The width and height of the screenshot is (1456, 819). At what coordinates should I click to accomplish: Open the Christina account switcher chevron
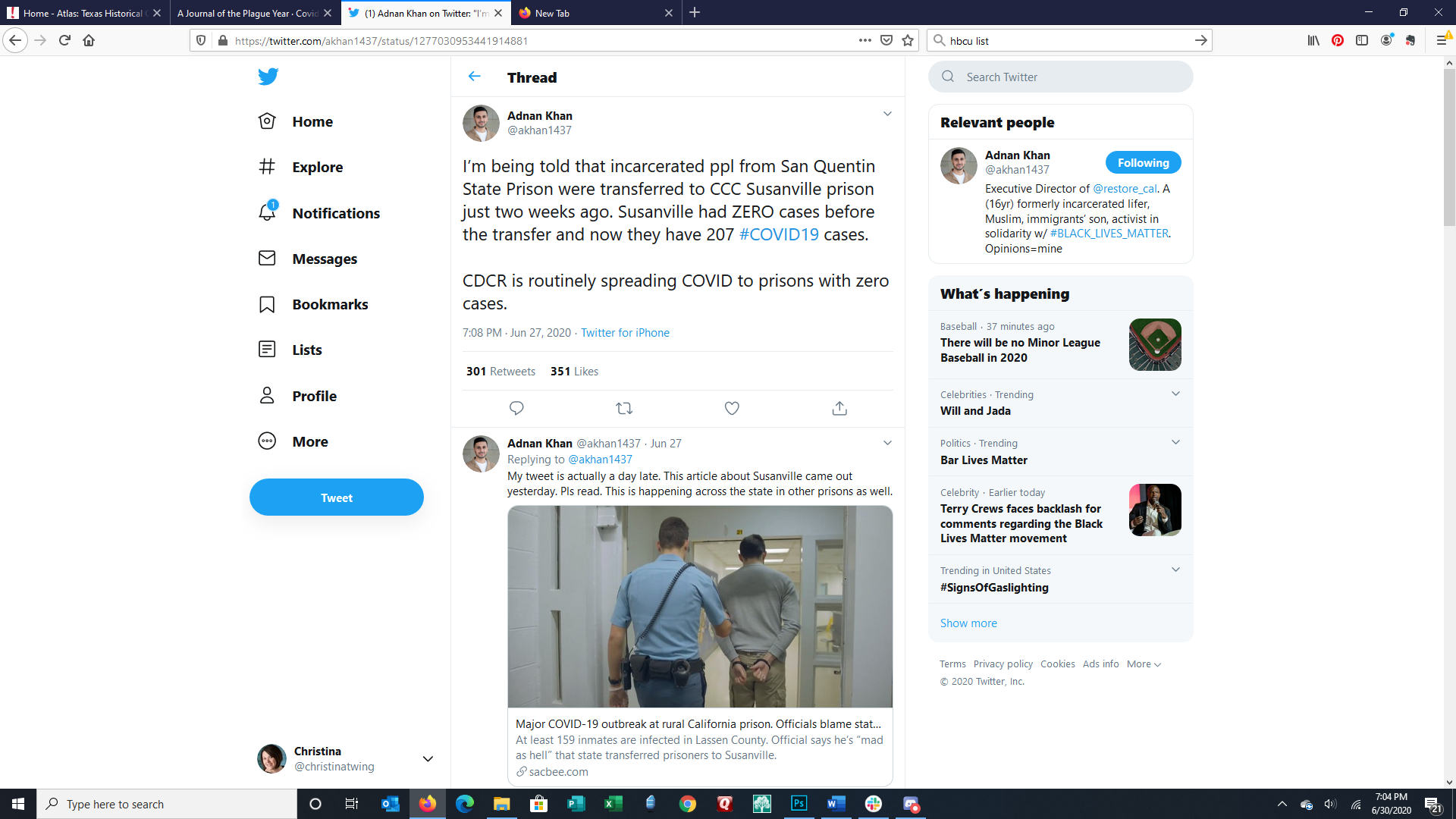428,758
